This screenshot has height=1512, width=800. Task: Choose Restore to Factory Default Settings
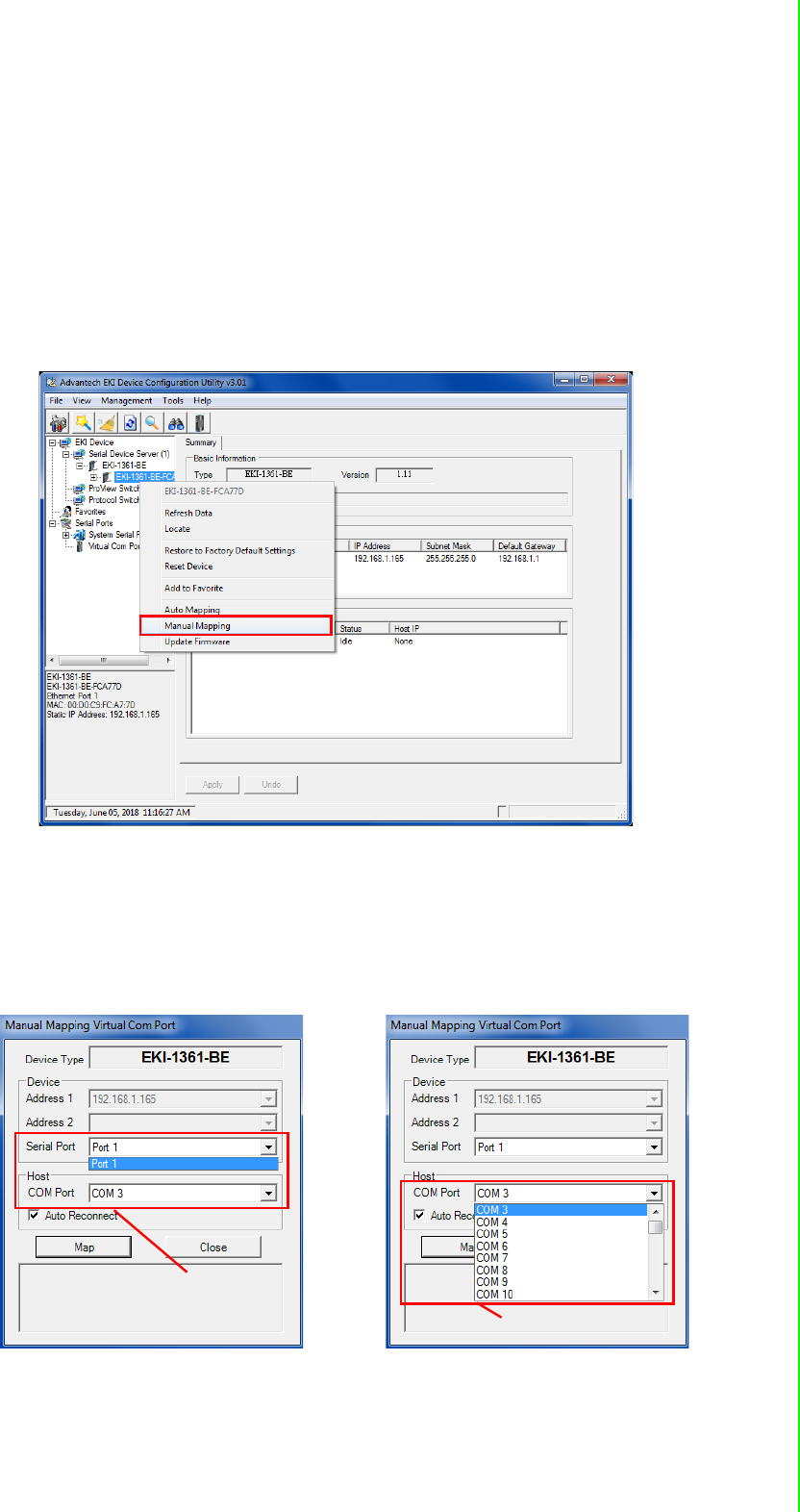pos(237,551)
